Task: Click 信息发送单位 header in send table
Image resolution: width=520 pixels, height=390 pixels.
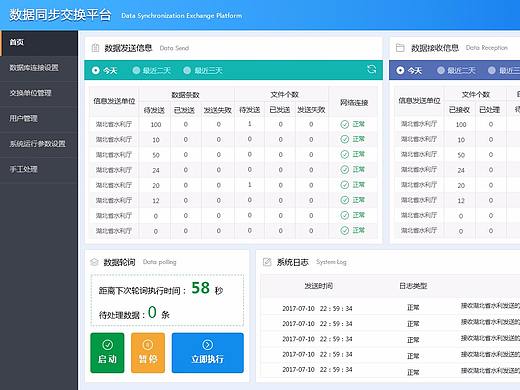Action: (x=114, y=101)
